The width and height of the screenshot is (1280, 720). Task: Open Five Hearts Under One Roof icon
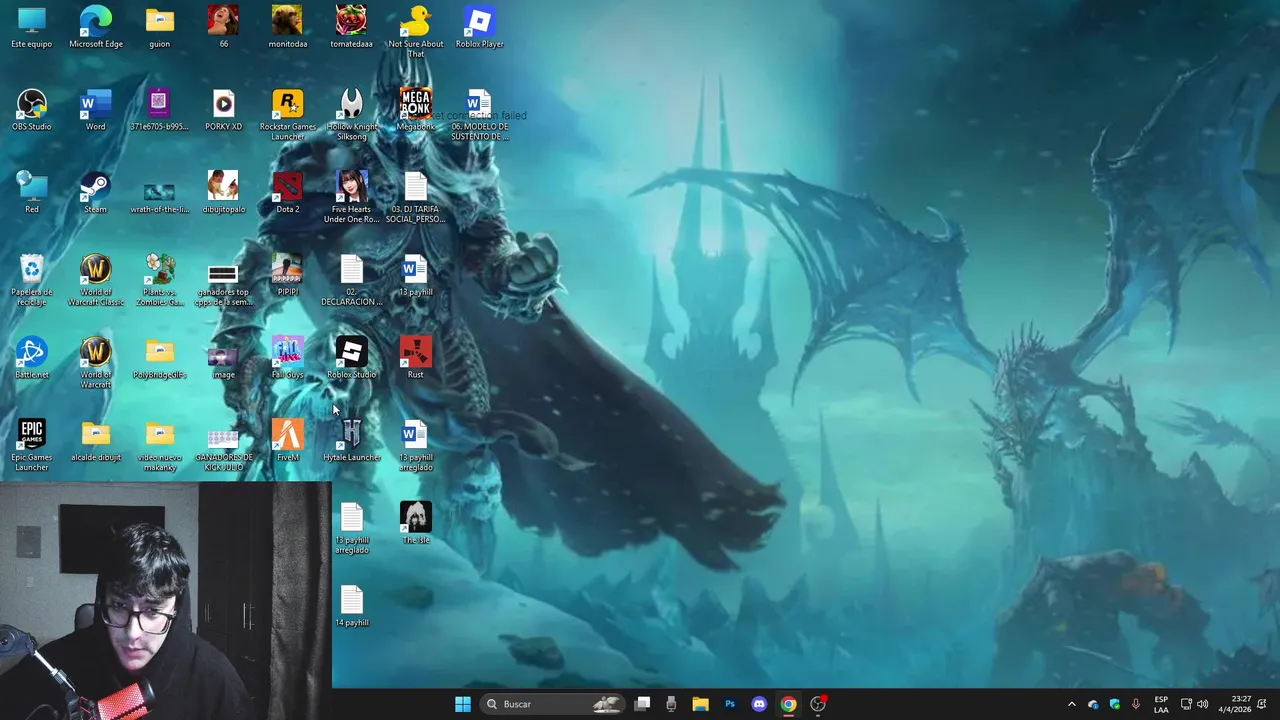(351, 197)
